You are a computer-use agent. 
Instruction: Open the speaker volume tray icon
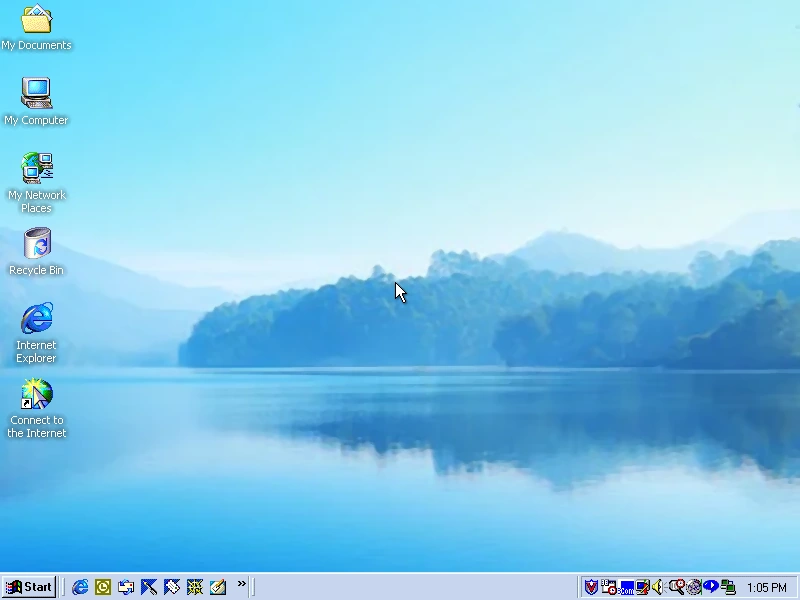[x=657, y=587]
